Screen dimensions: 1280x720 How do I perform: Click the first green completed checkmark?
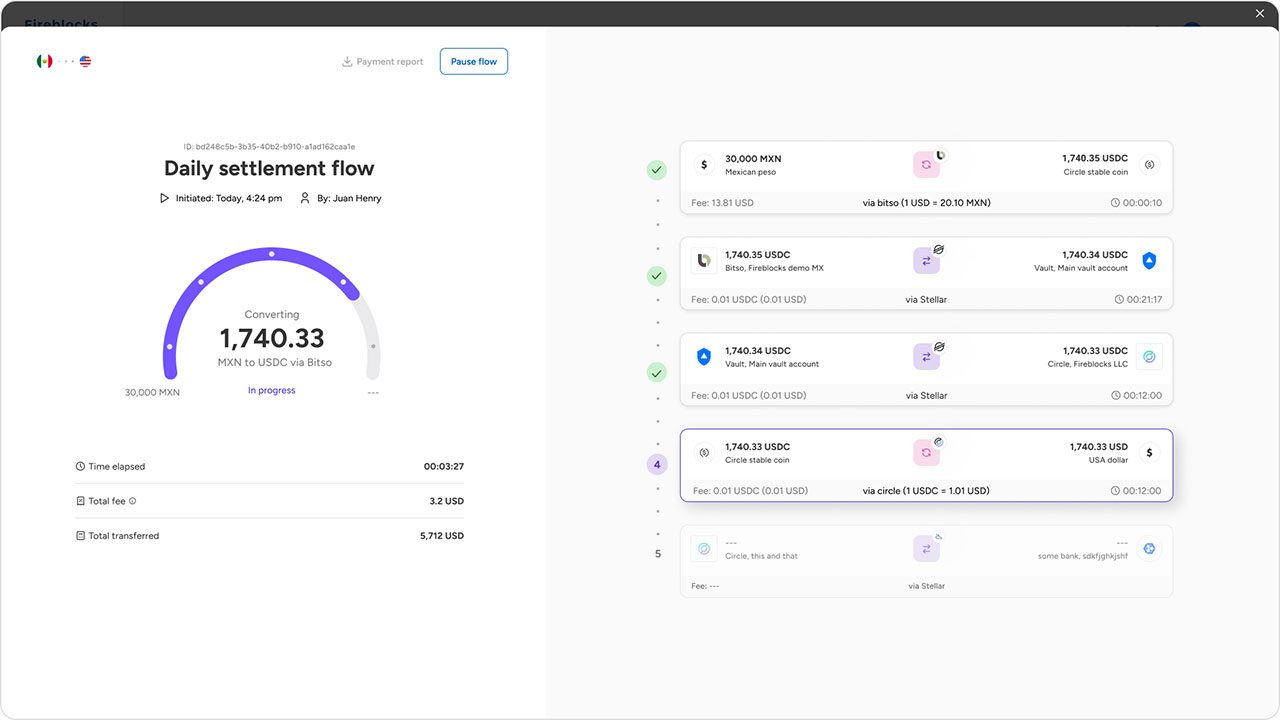coord(657,170)
